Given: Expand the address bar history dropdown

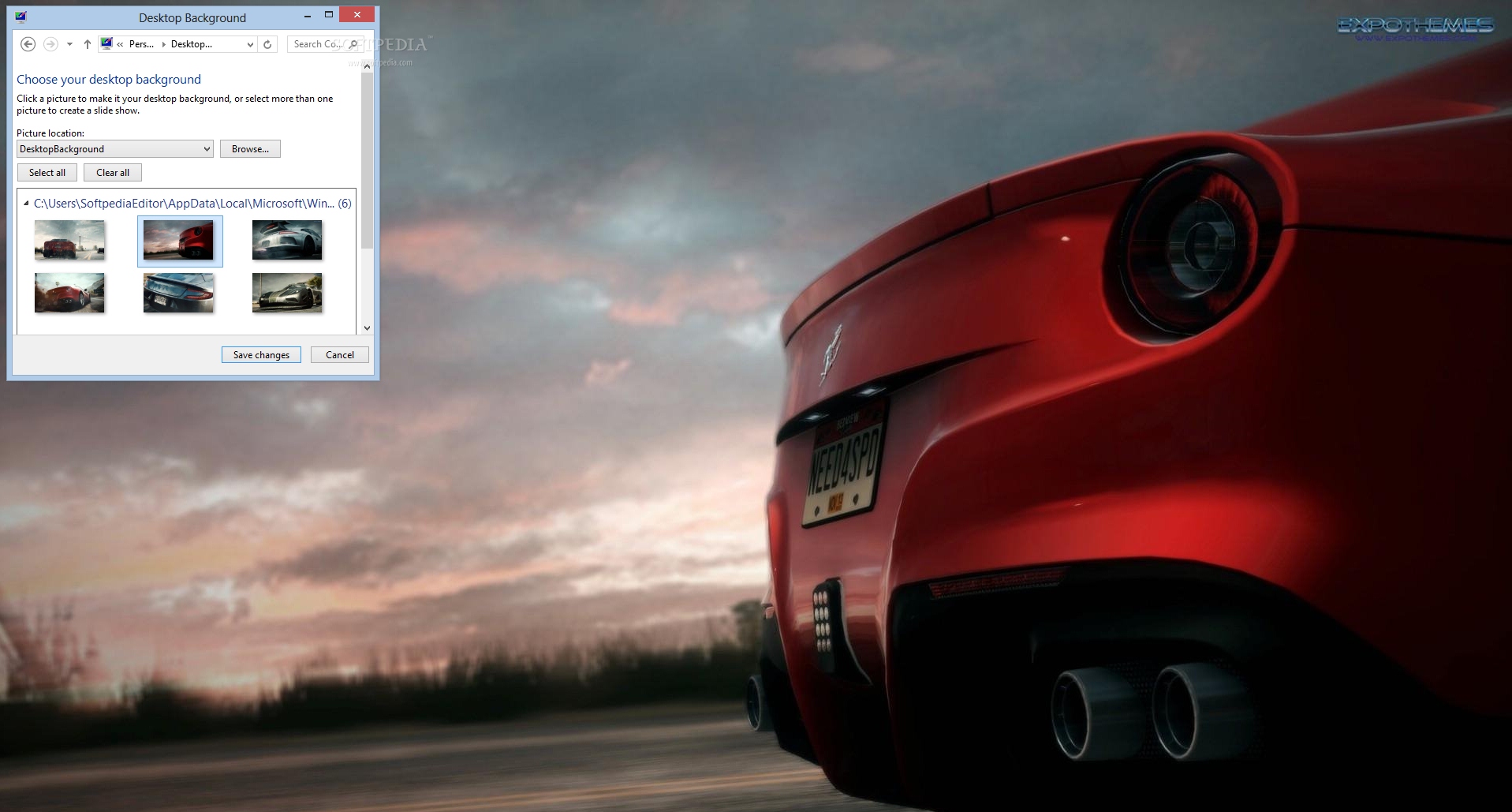Looking at the screenshot, I should (250, 44).
